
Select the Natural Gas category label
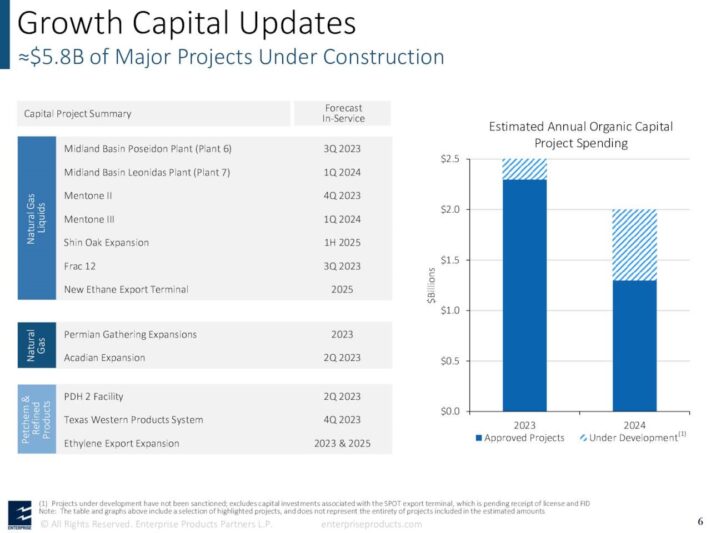pos(37,345)
